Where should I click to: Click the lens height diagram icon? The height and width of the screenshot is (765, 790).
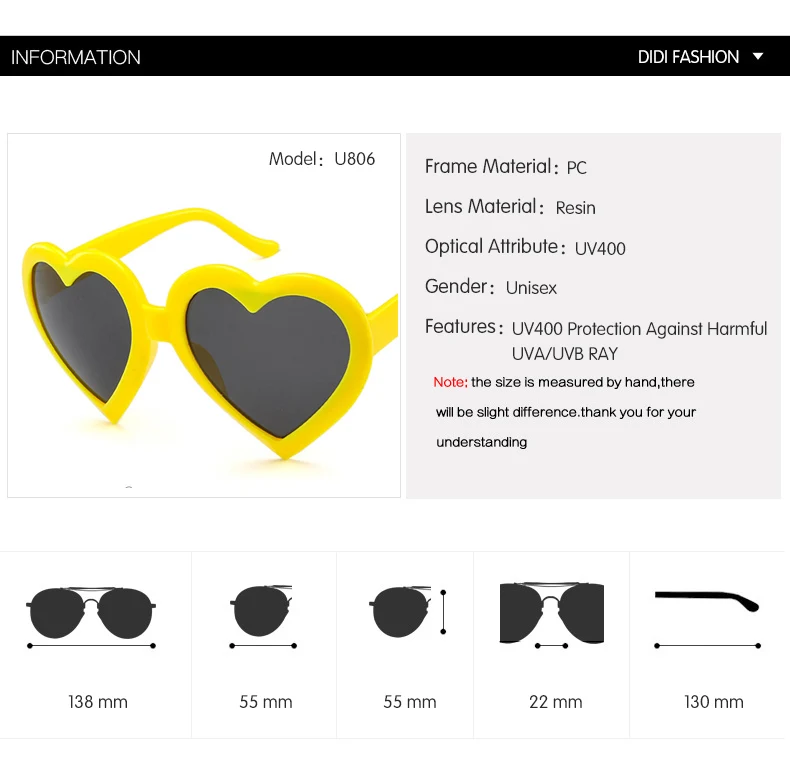click(408, 612)
